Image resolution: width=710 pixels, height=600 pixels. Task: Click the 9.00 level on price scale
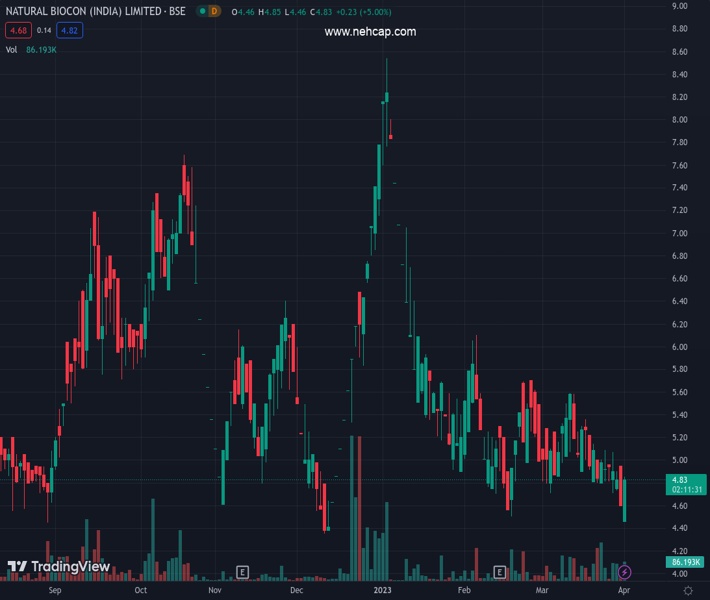tap(680, 6)
